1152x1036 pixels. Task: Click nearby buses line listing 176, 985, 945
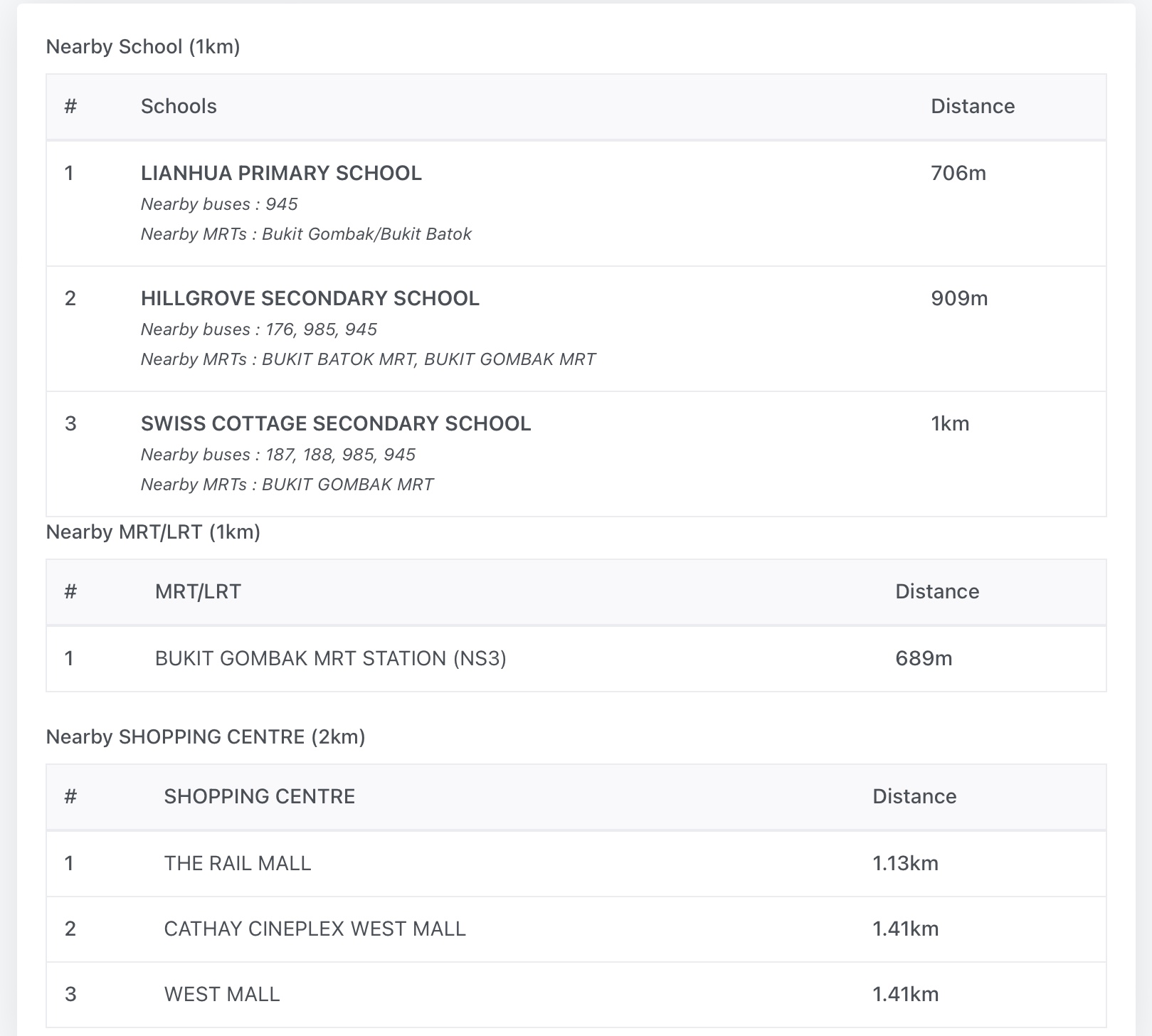pyautogui.click(x=259, y=329)
